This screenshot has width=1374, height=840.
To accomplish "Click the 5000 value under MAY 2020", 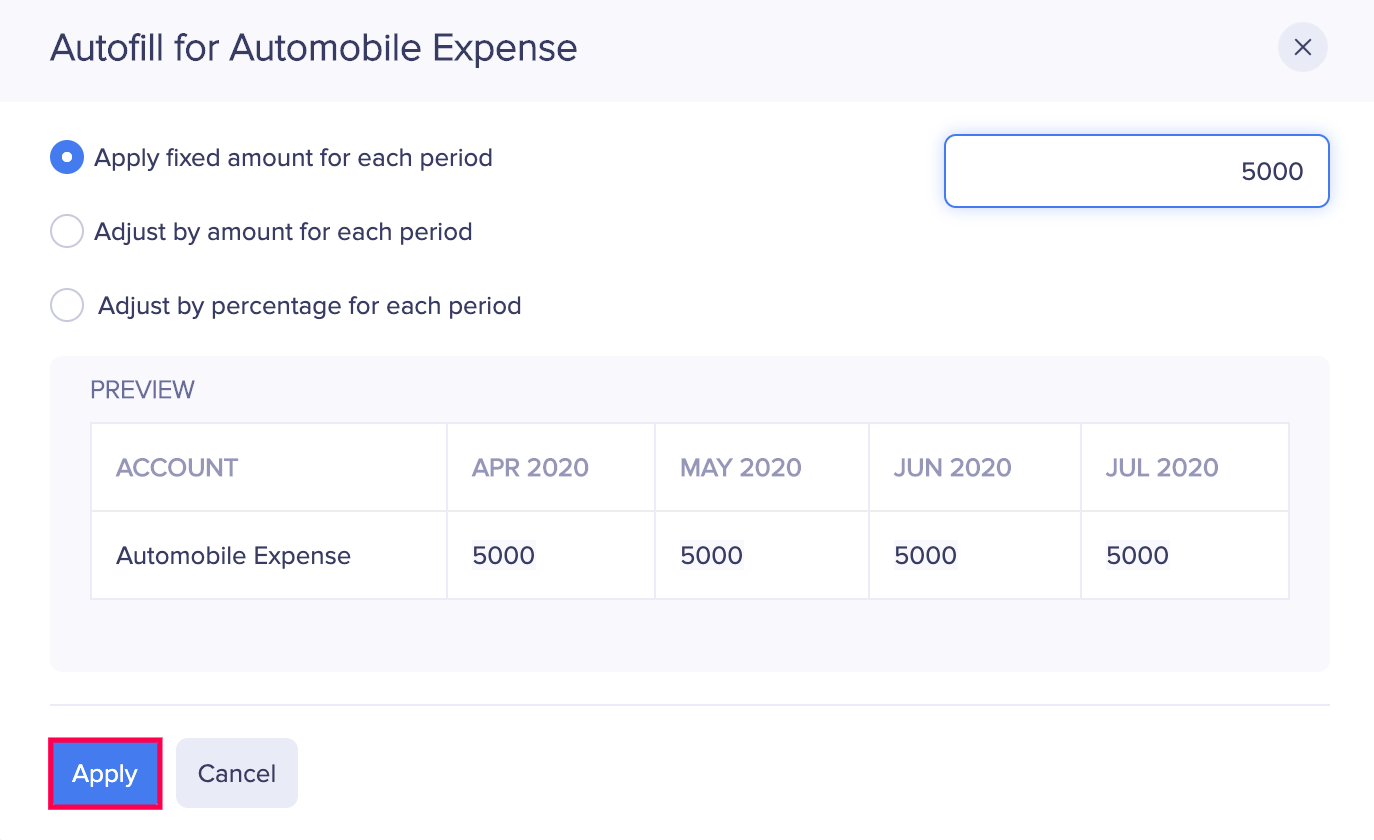I will point(711,555).
